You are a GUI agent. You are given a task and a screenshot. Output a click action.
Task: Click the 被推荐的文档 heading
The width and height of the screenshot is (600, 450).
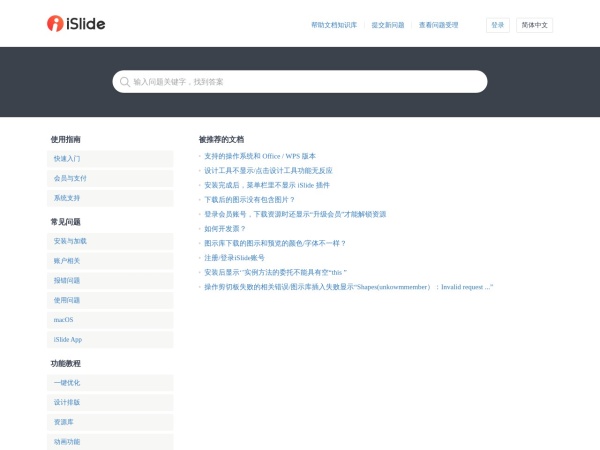(x=222, y=140)
